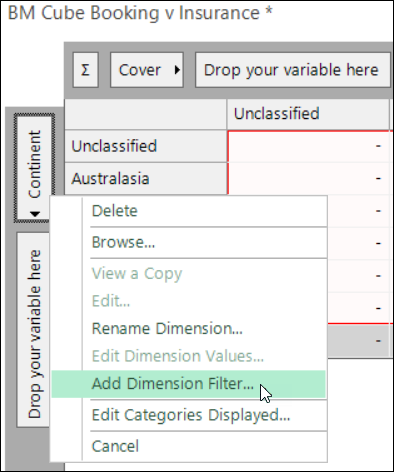Expand the Continent dropdown arrow
The width and height of the screenshot is (394, 472).
point(35,214)
